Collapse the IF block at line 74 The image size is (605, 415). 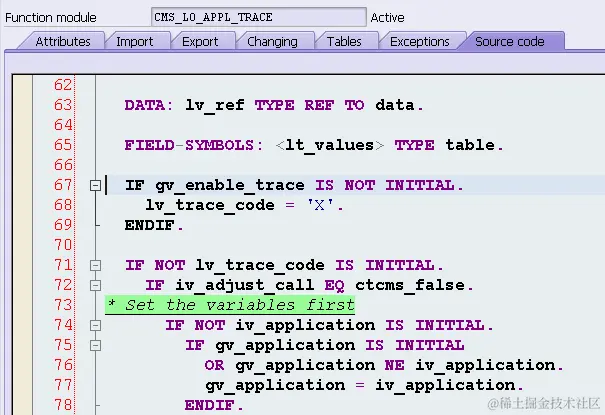pos(95,326)
